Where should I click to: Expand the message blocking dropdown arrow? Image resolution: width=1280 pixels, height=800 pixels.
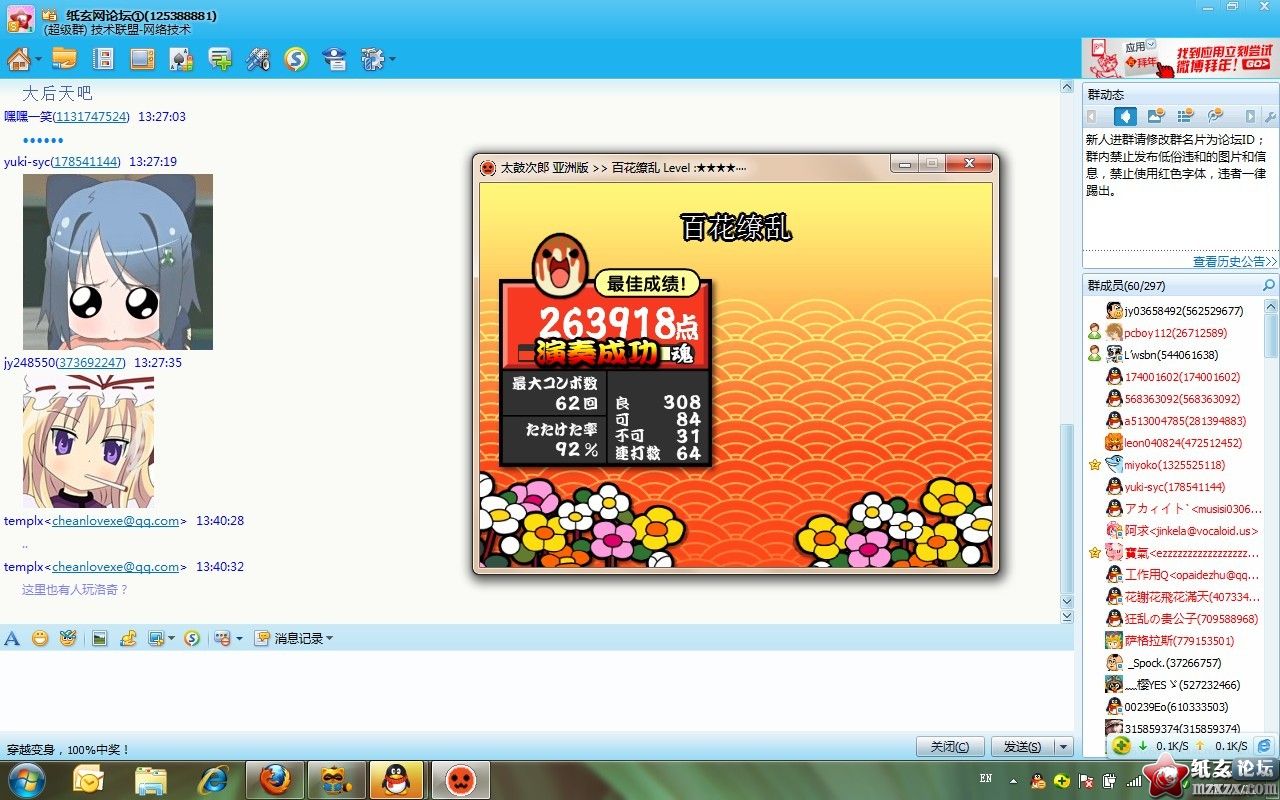tap(239, 638)
